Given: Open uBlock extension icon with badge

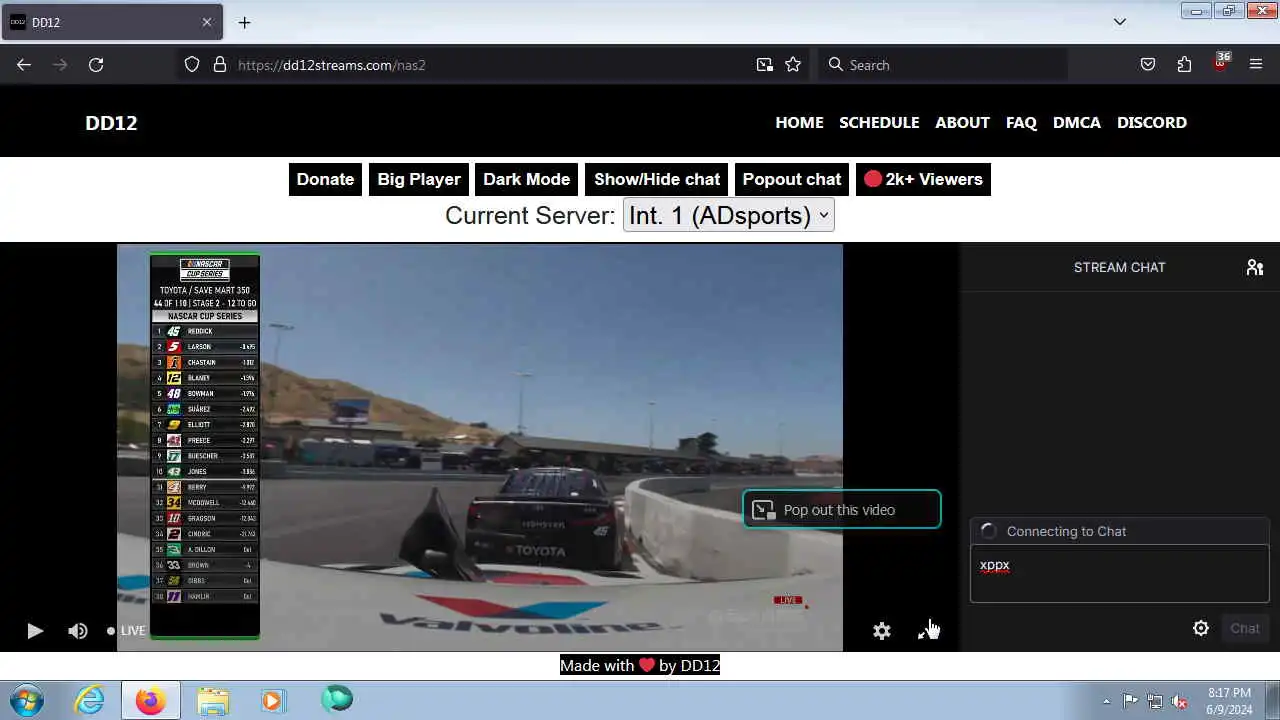Looking at the screenshot, I should click(x=1220, y=63).
